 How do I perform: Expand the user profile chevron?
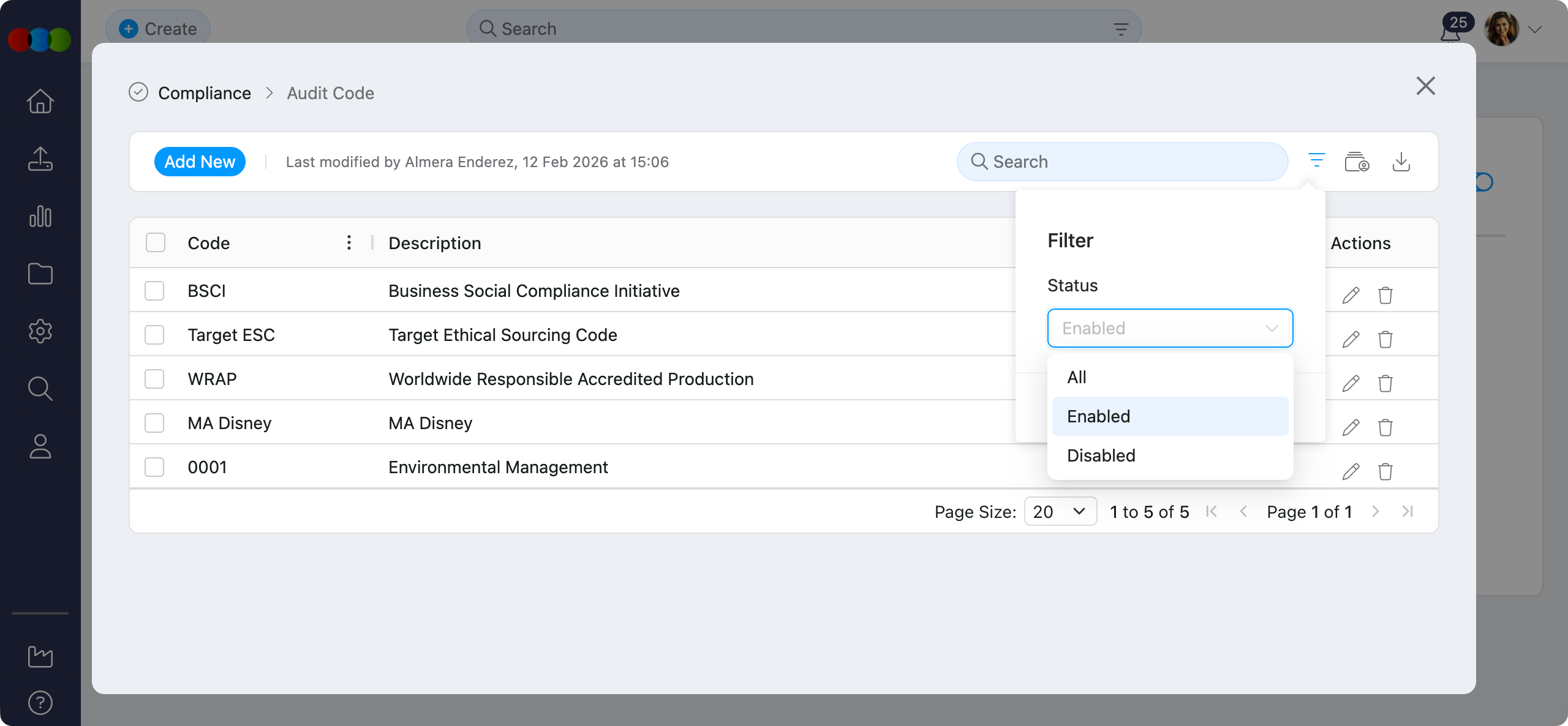[1534, 29]
